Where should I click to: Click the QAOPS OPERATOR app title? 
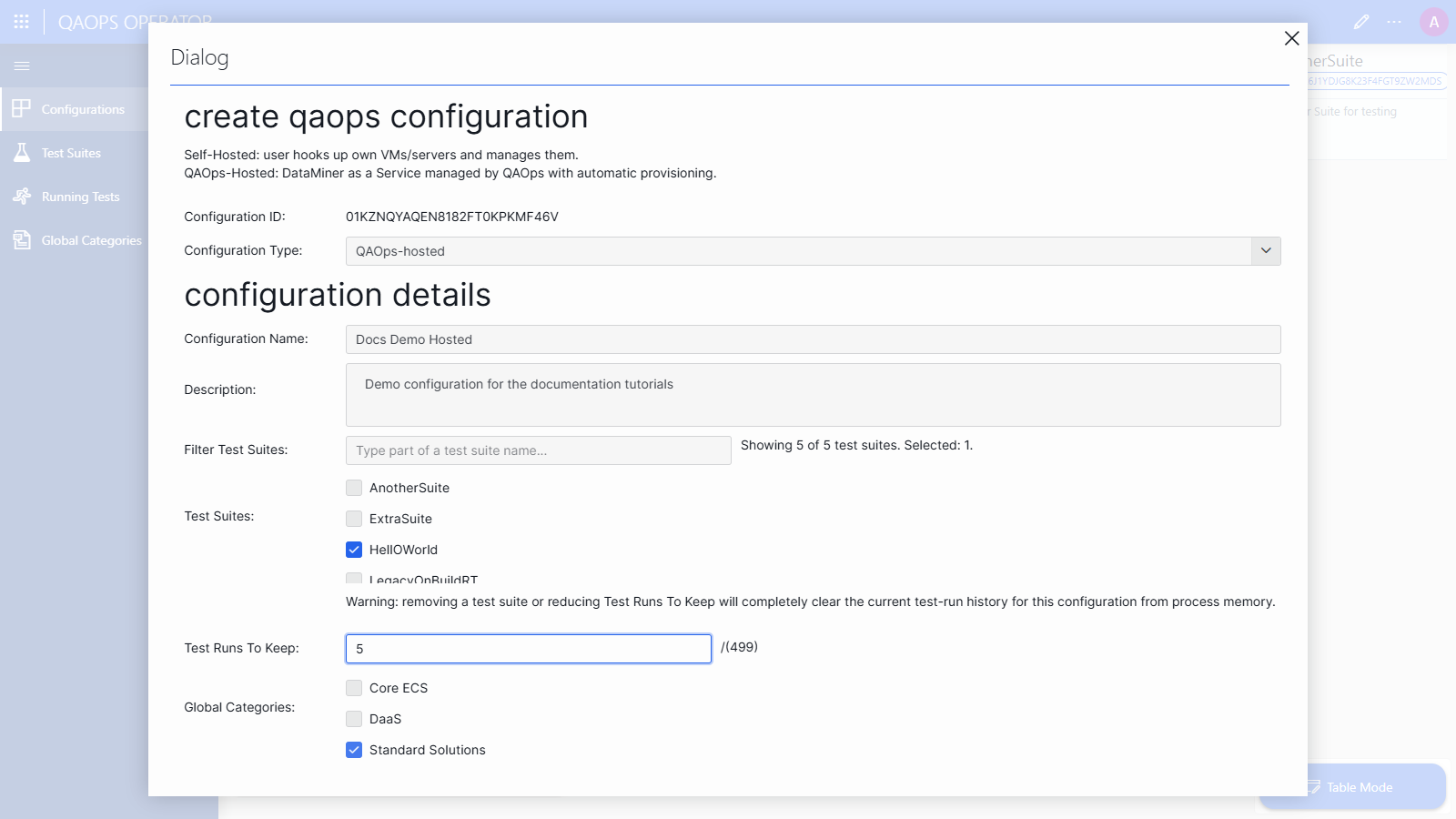click(x=135, y=22)
